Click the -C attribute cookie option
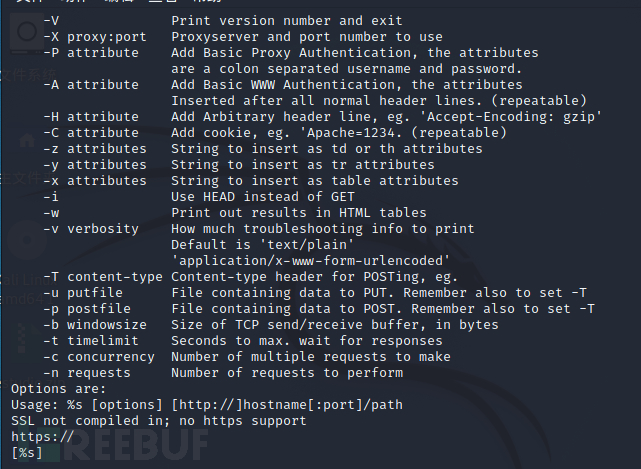This screenshot has width=641, height=469. (x=91, y=132)
